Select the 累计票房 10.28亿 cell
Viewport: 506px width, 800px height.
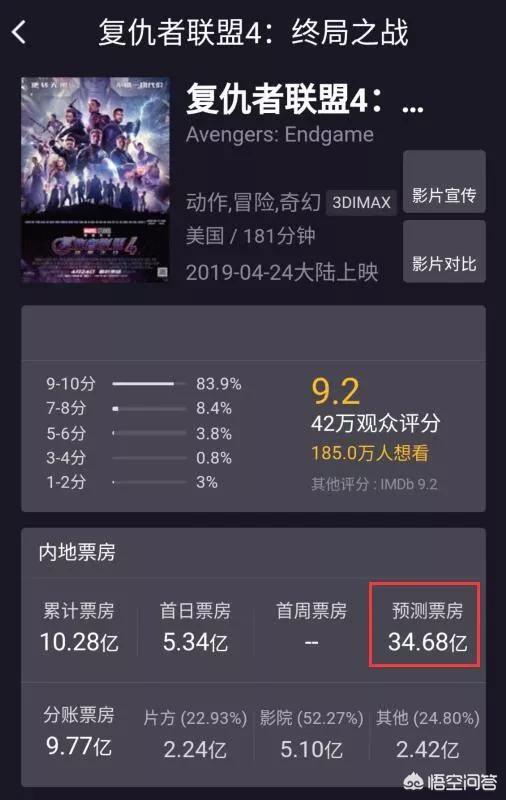(79, 627)
